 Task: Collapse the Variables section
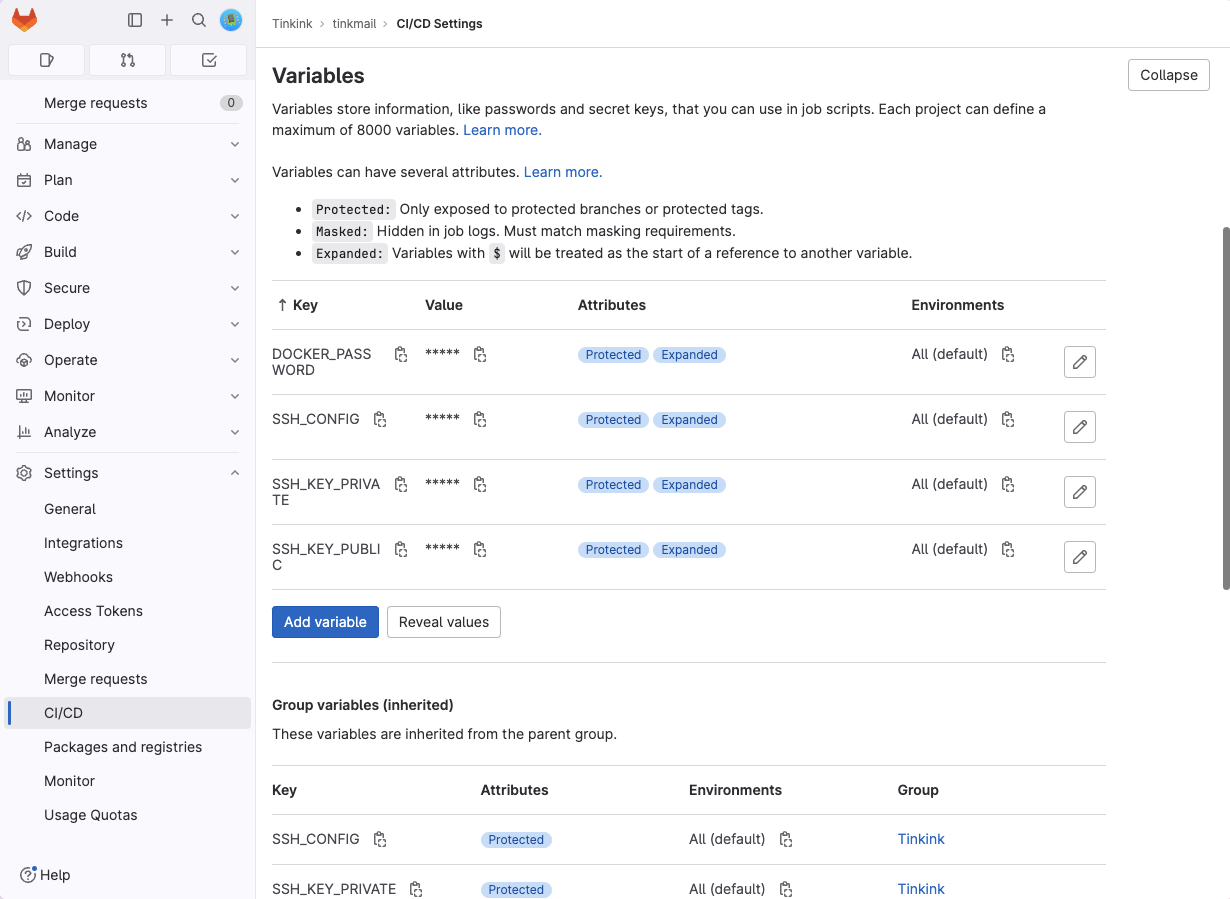[x=1169, y=75]
